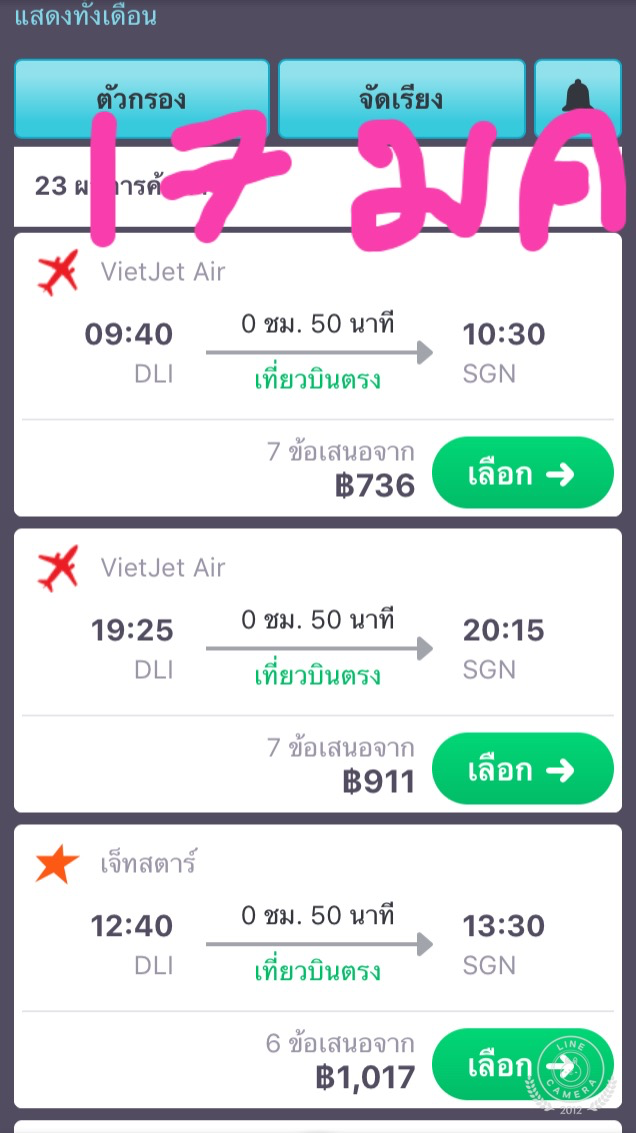This screenshot has height=1133, width=636.
Task: Open the จัดเรียง sort options
Action: (401, 99)
